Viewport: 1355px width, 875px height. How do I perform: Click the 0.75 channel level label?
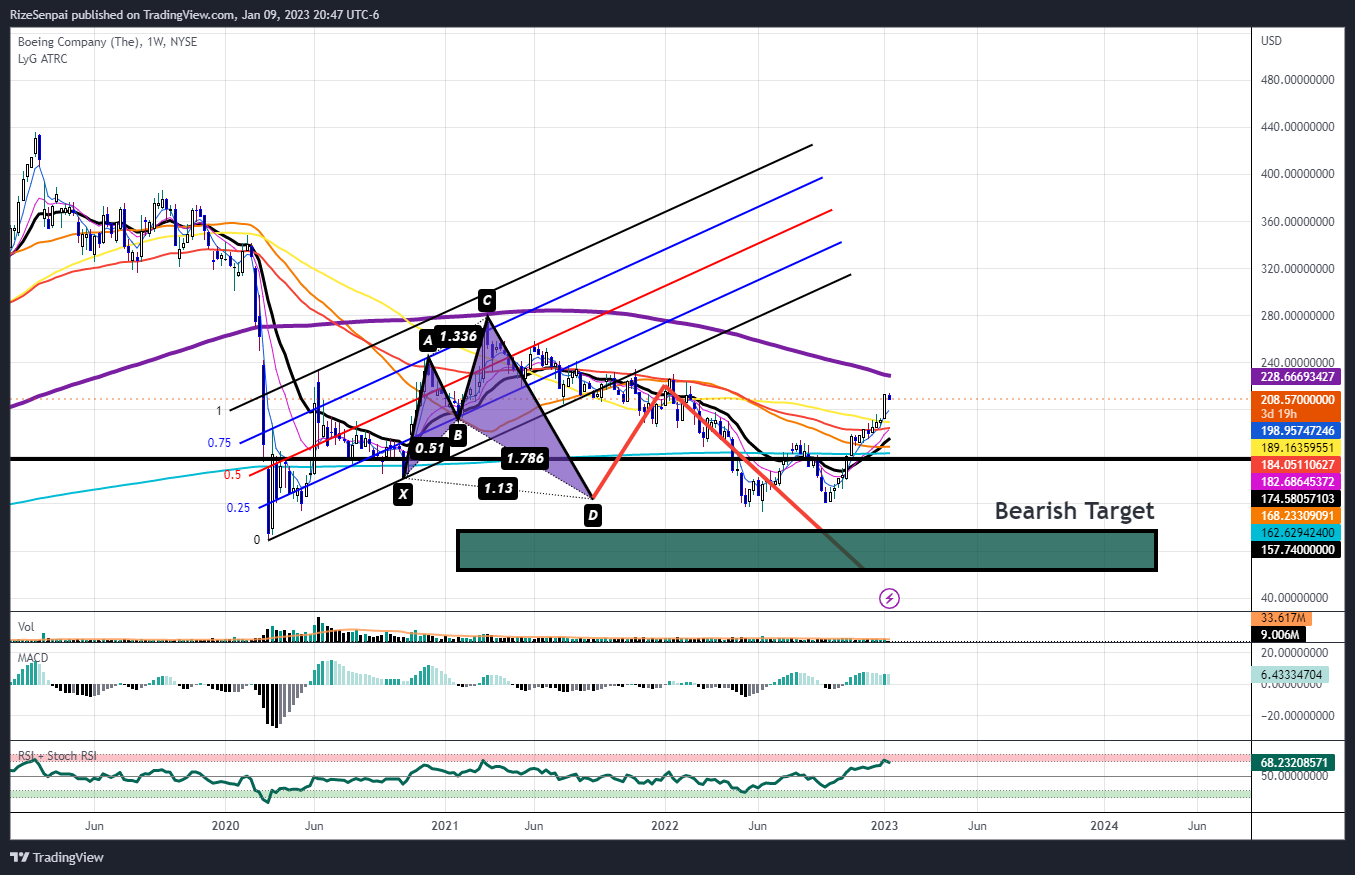pos(219,443)
